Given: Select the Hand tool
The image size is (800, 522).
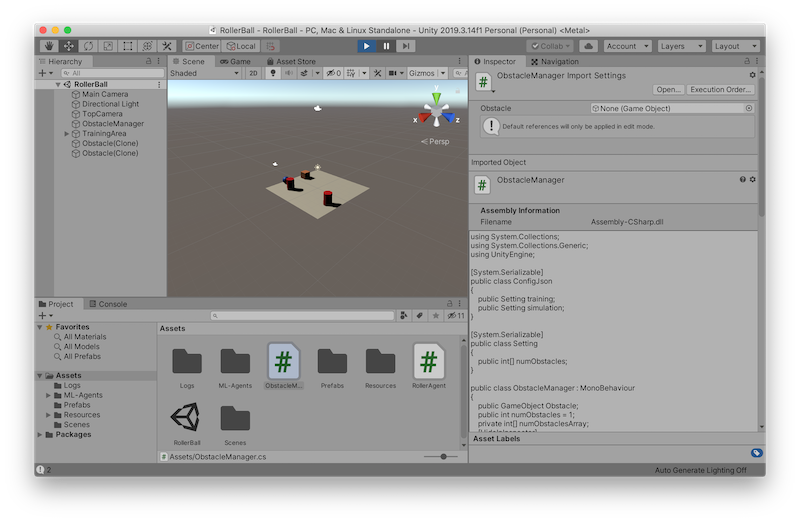Looking at the screenshot, I should point(49,46).
